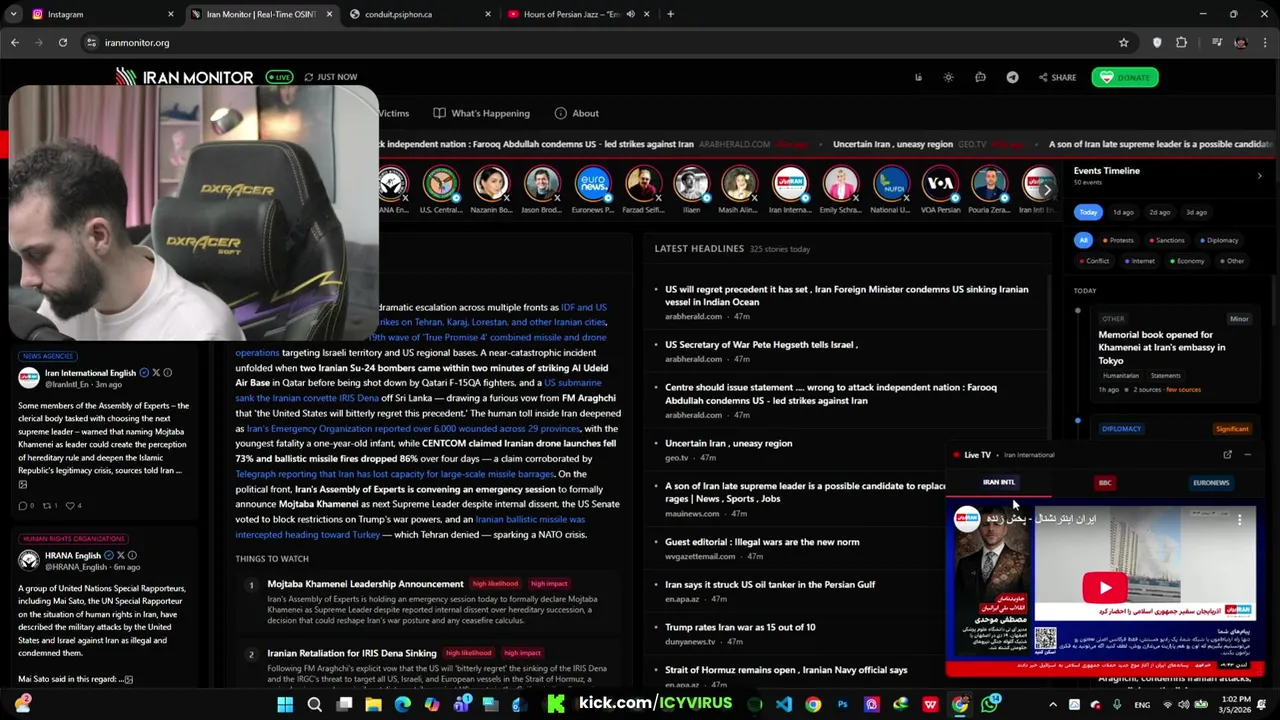The height and width of the screenshot is (720, 1280).
Task: Select the 3d ago timeline filter
Action: click(1196, 212)
